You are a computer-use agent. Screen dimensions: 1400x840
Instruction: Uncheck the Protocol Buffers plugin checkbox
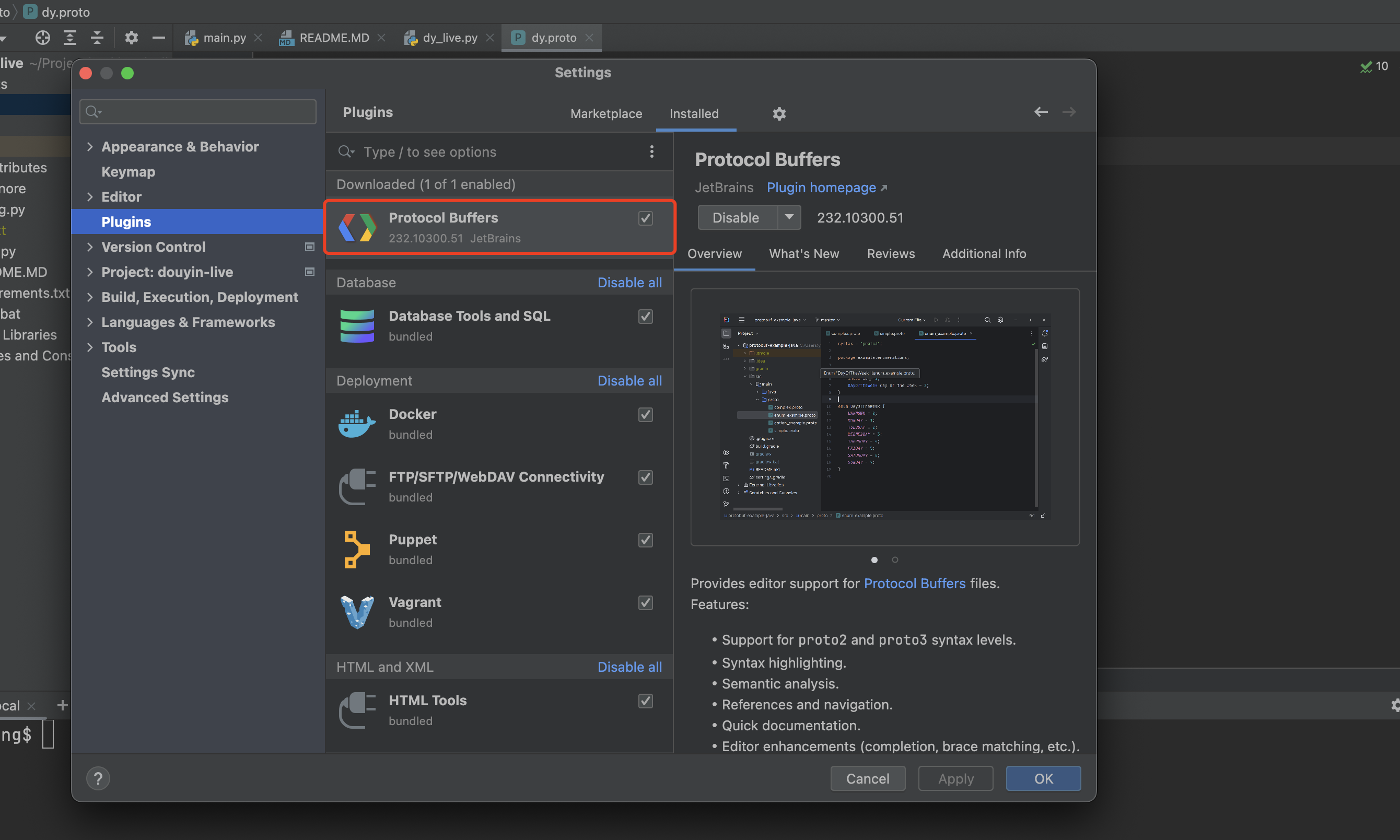point(645,218)
